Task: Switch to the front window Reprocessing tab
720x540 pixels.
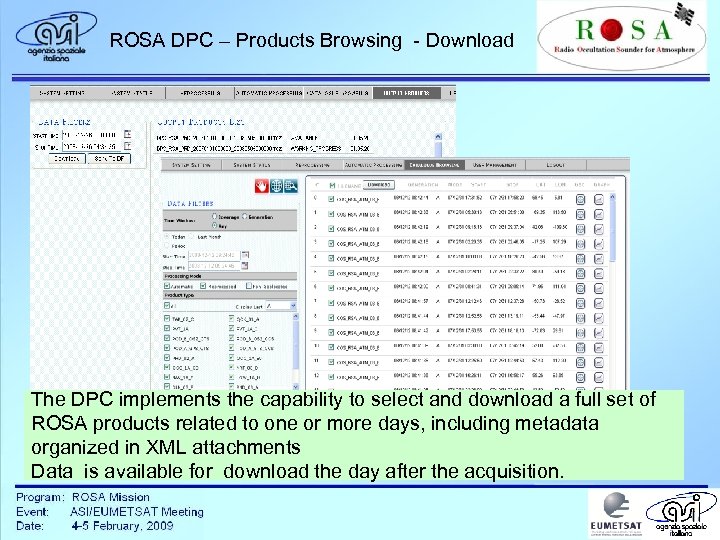Action: [x=312, y=165]
